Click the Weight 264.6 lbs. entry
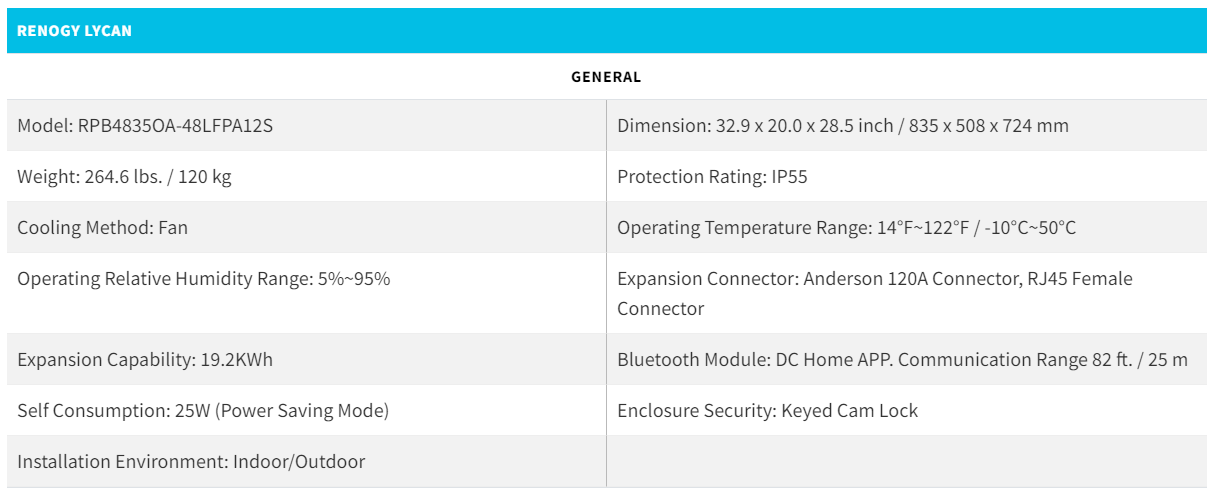 tap(124, 177)
